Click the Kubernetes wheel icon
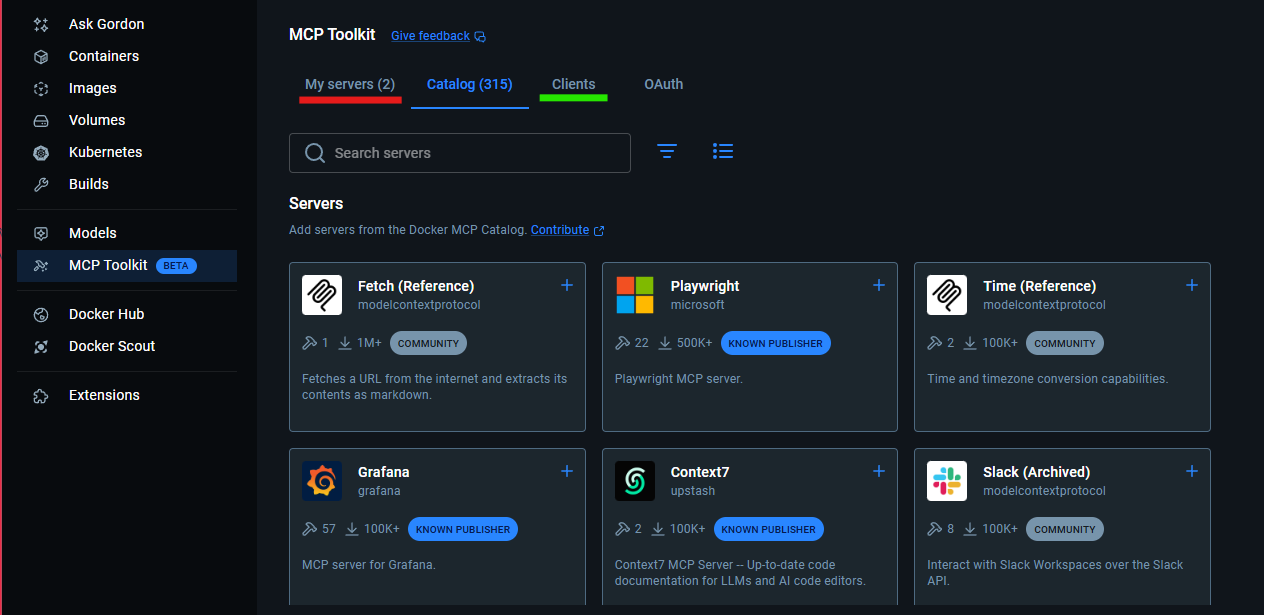The height and width of the screenshot is (615, 1264). coord(41,152)
